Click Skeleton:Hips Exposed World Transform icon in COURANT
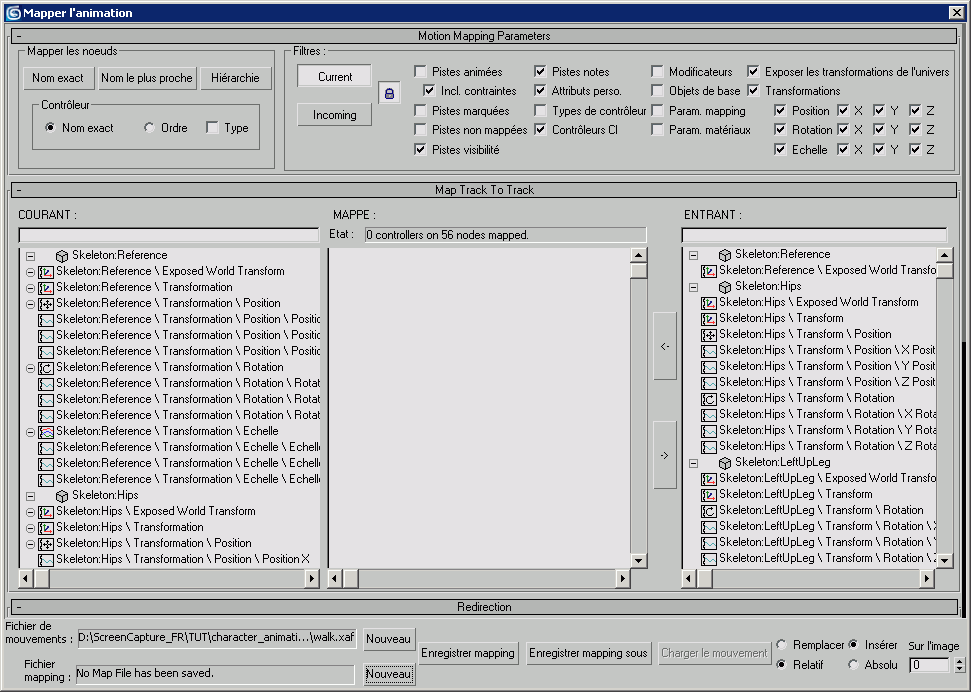The width and height of the screenshot is (971, 692). [x=46, y=512]
